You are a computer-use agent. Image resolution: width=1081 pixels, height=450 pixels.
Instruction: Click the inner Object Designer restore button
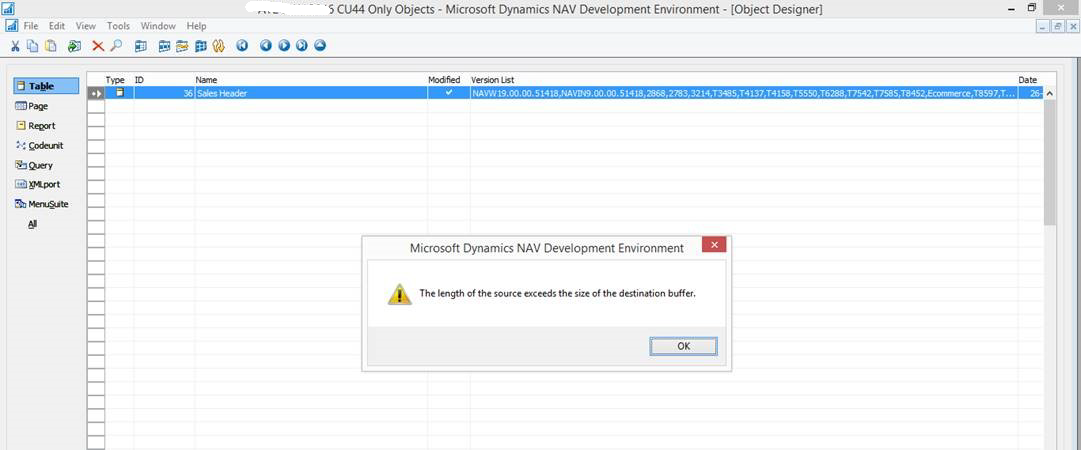click(x=1057, y=26)
